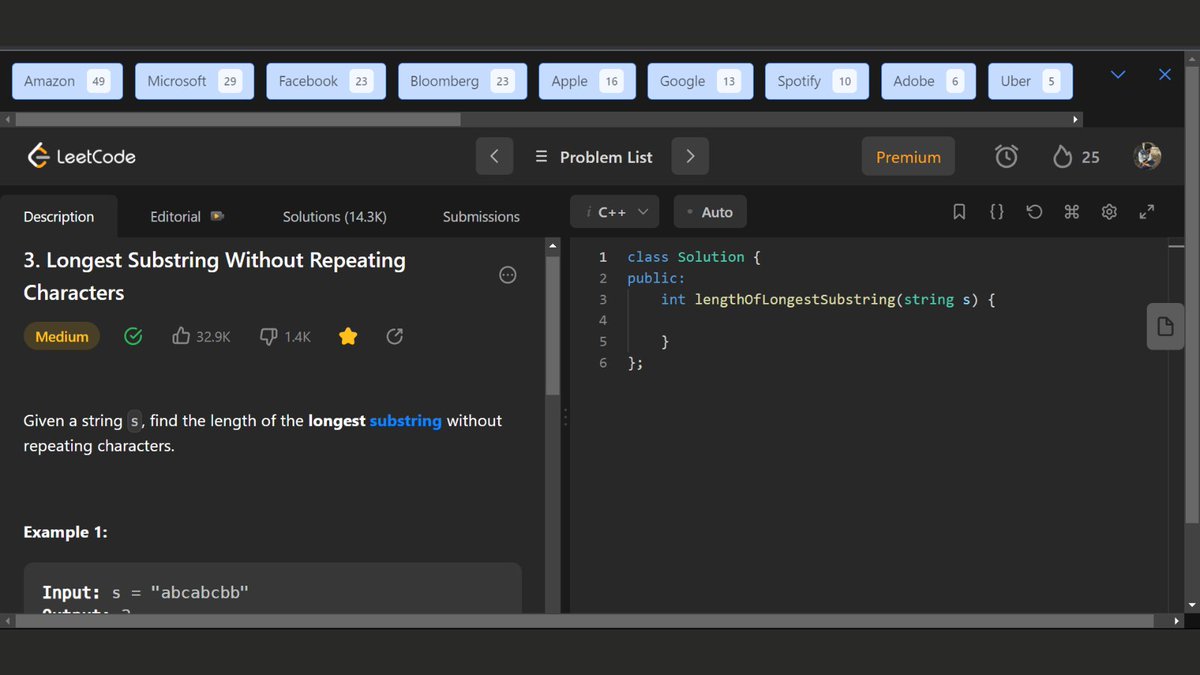The width and height of the screenshot is (1200, 675).
Task: Collapse company tags with the chevron arrow
Action: (1118, 75)
